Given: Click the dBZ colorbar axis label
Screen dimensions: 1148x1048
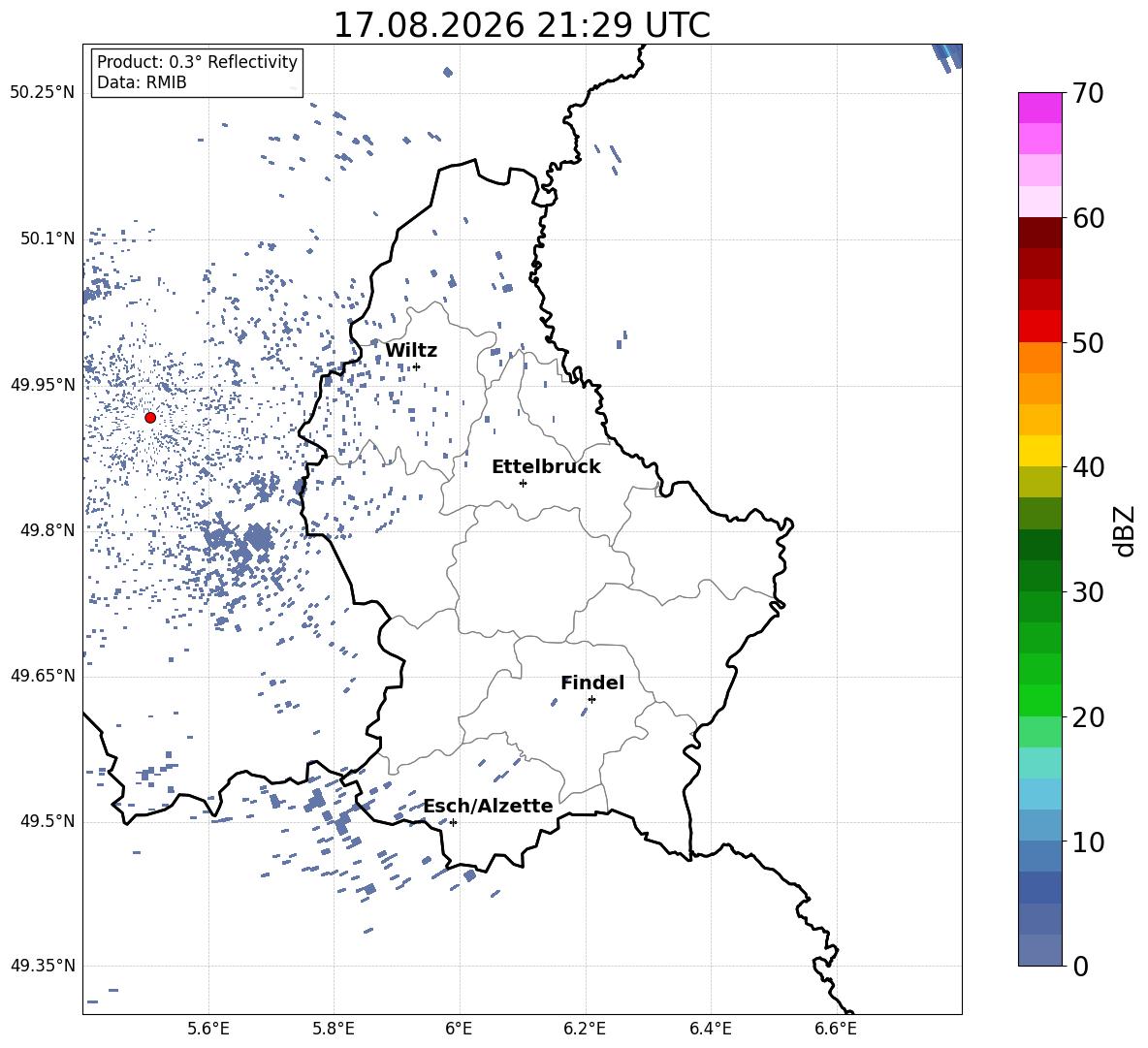Looking at the screenshot, I should click(1126, 530).
